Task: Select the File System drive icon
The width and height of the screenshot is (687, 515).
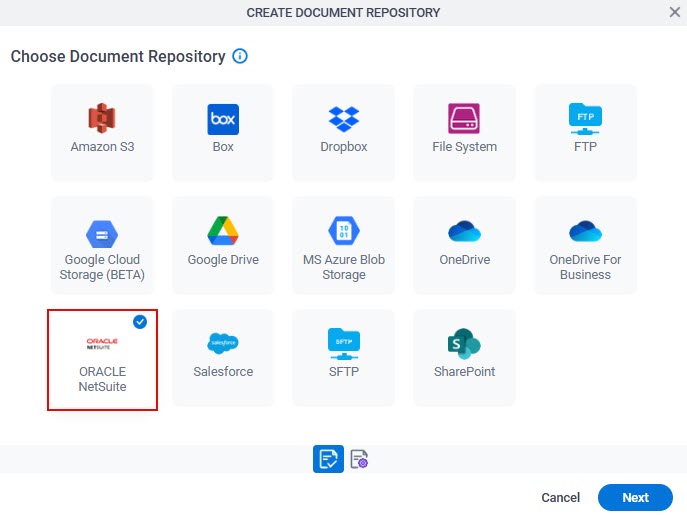Action: pos(464,118)
